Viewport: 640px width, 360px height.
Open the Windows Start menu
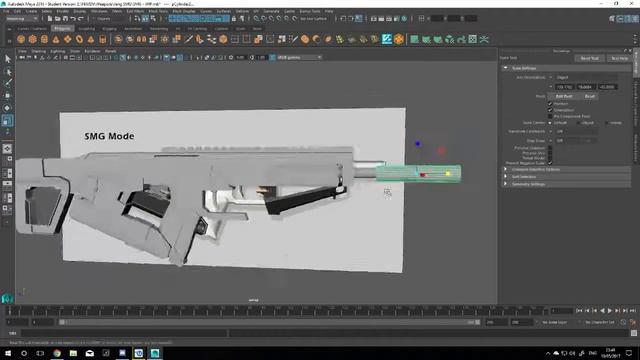8,353
